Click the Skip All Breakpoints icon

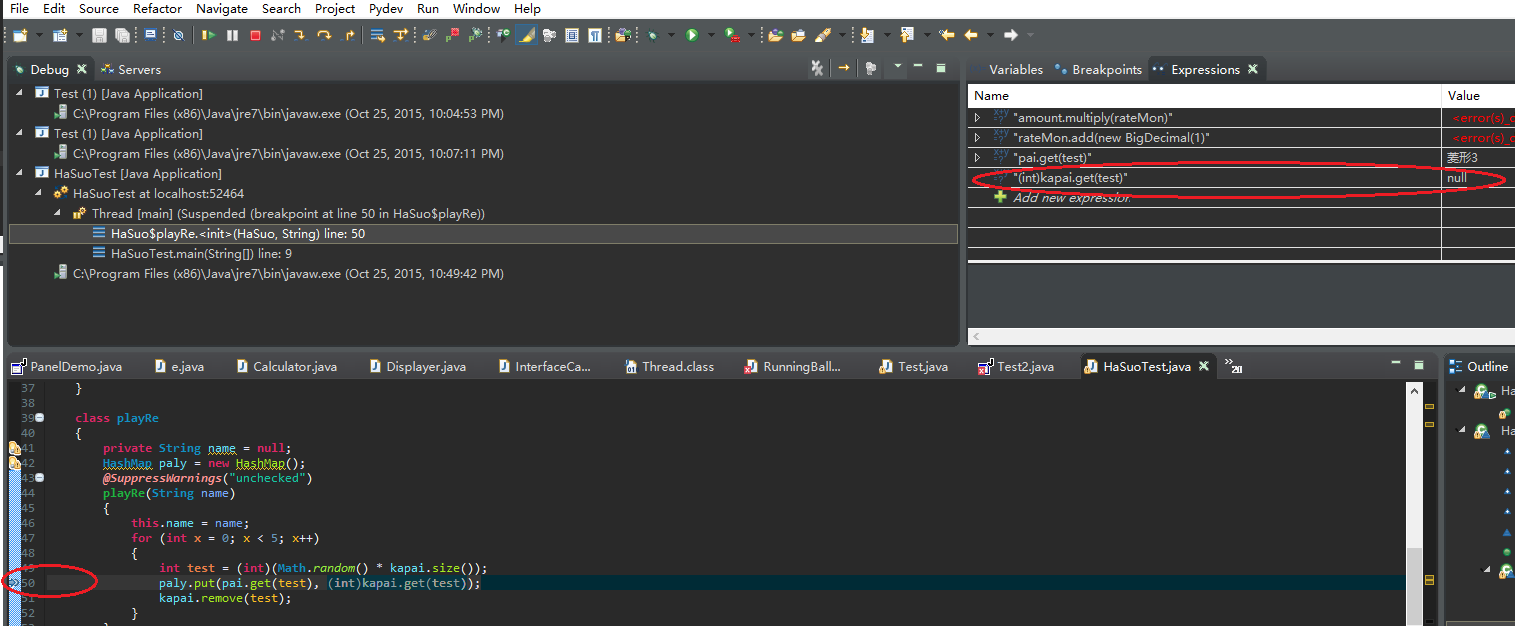point(178,35)
